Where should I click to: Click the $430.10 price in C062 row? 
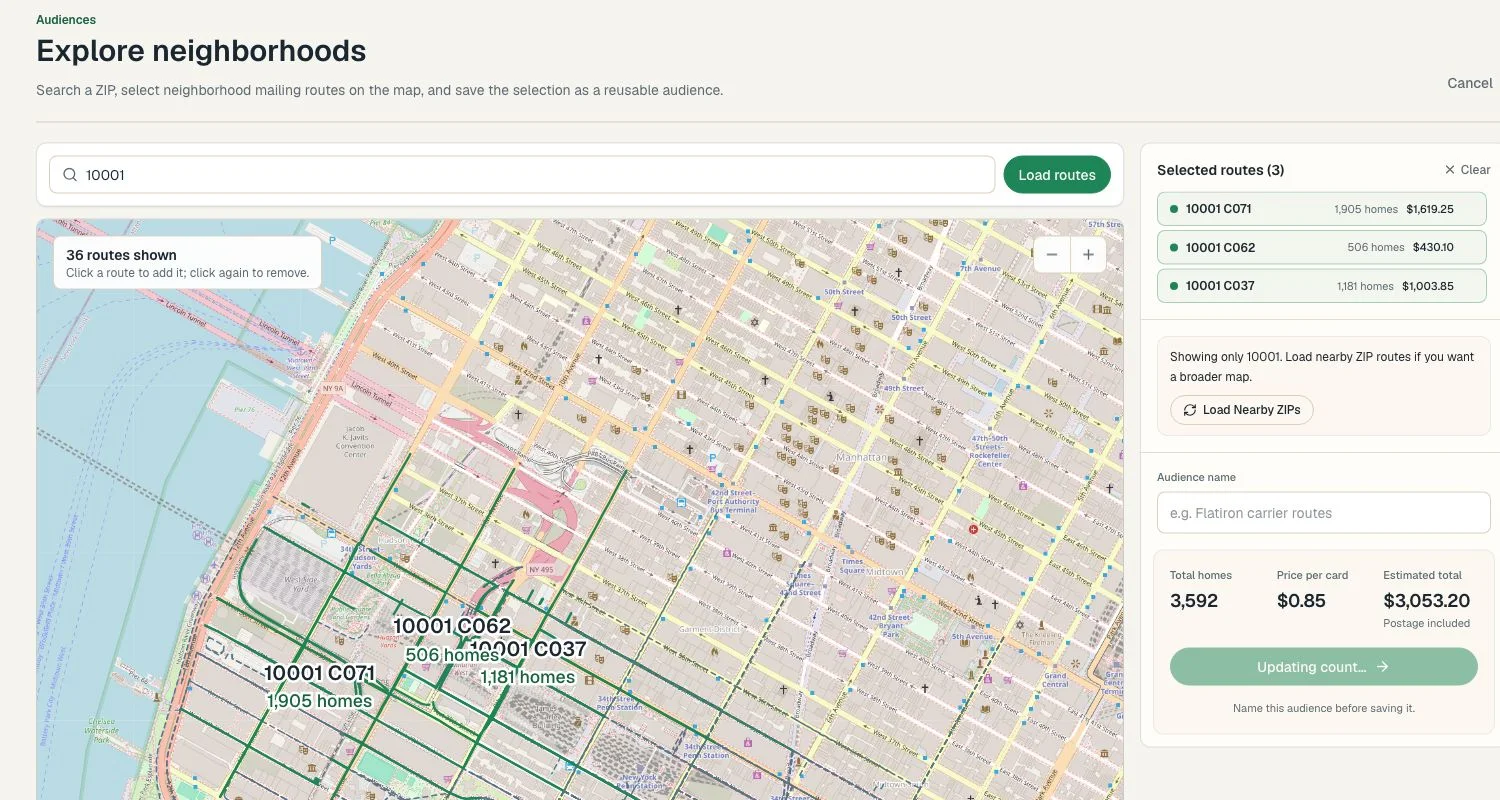click(x=1433, y=247)
